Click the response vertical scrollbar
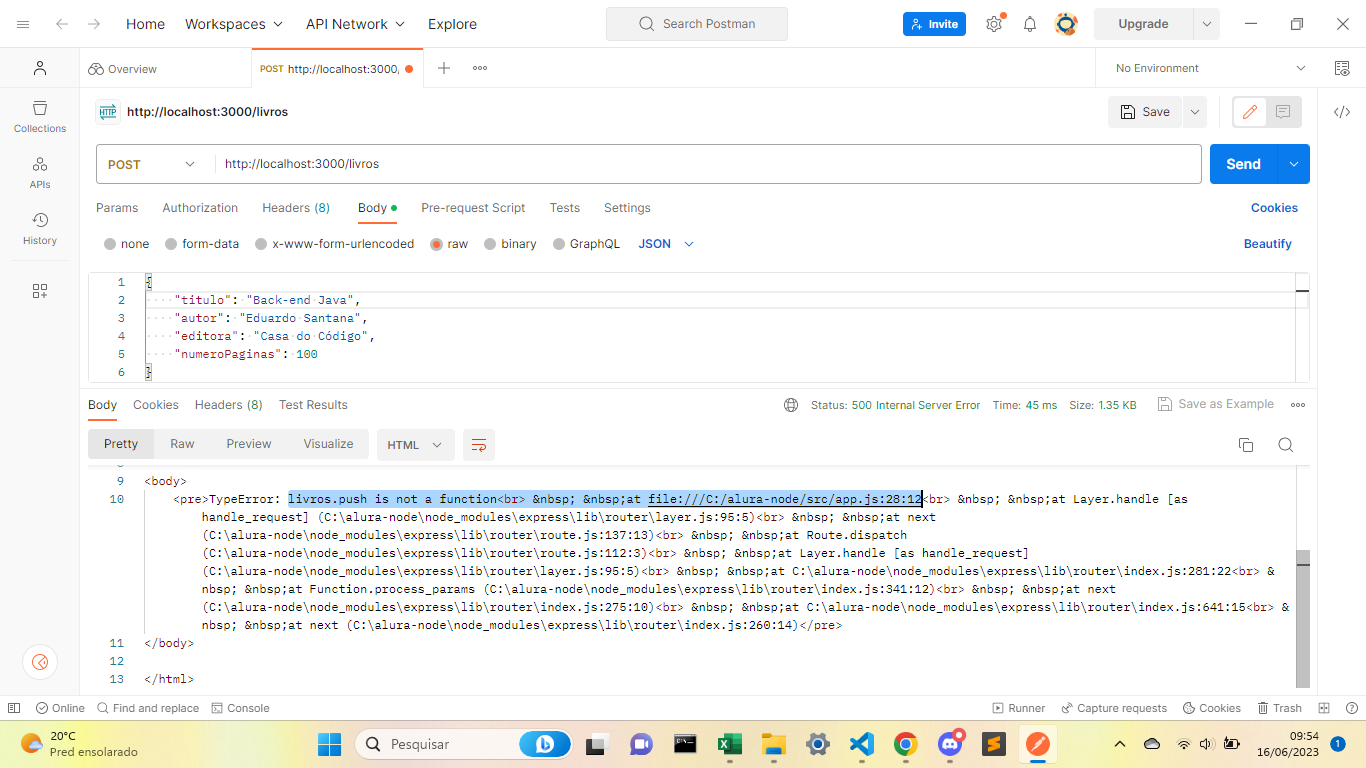 pos(1302,617)
